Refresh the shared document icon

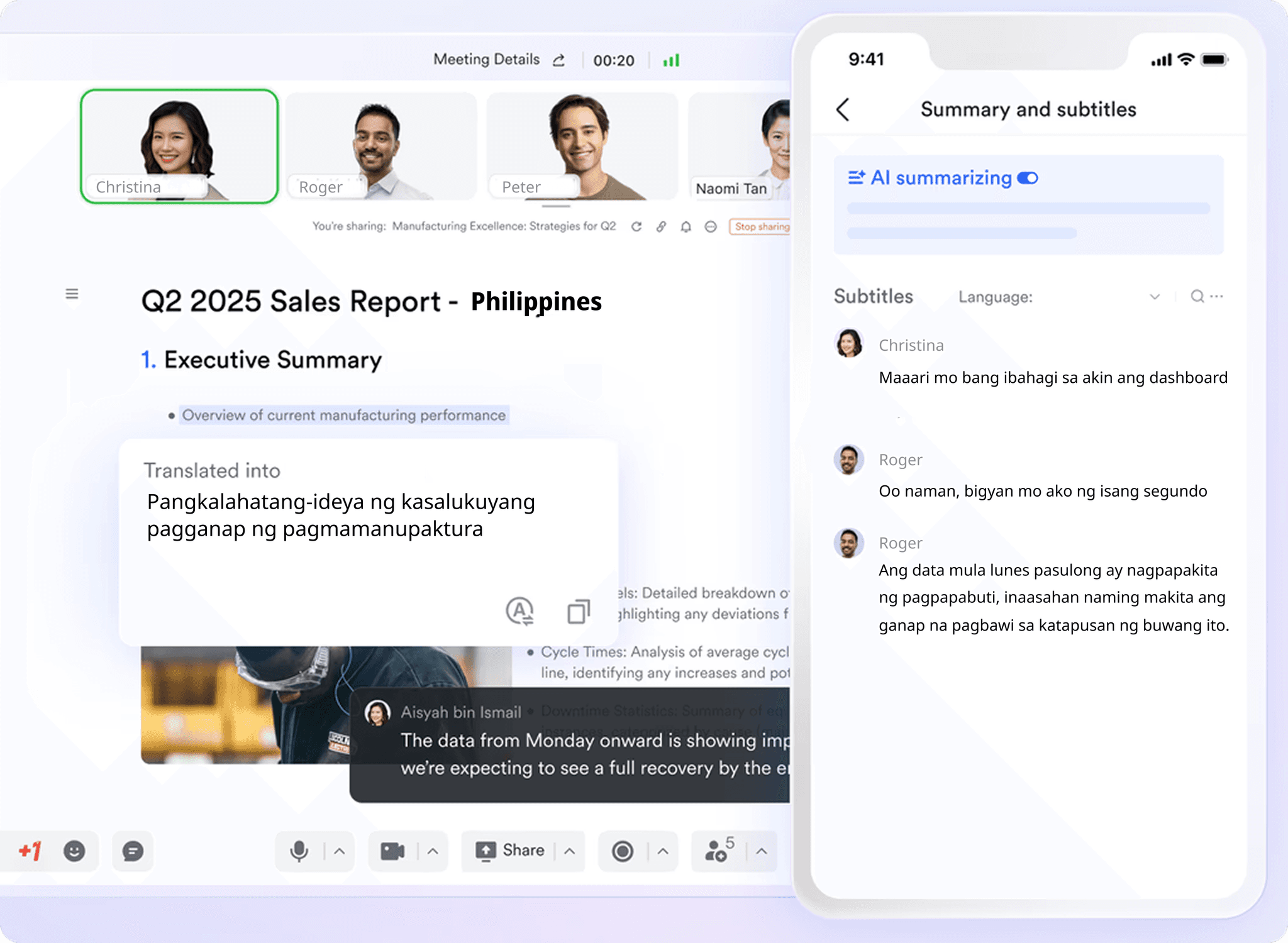click(636, 226)
